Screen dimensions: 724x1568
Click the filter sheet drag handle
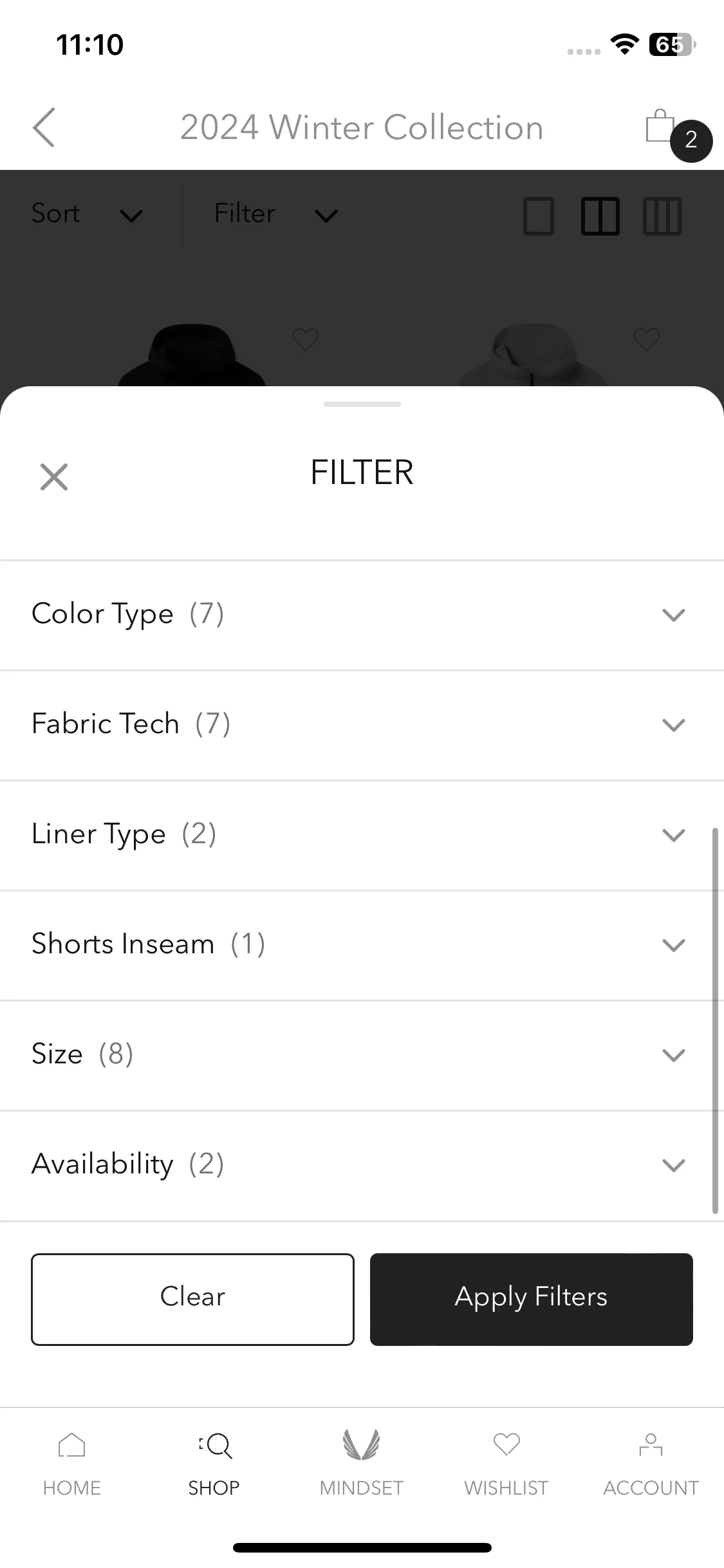[362, 404]
